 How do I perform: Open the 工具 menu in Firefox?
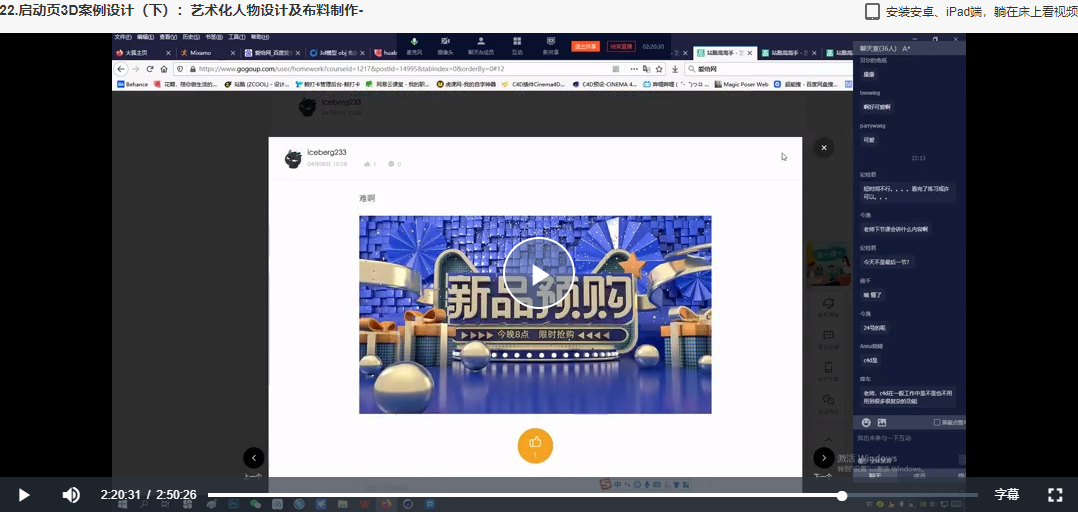click(236, 37)
